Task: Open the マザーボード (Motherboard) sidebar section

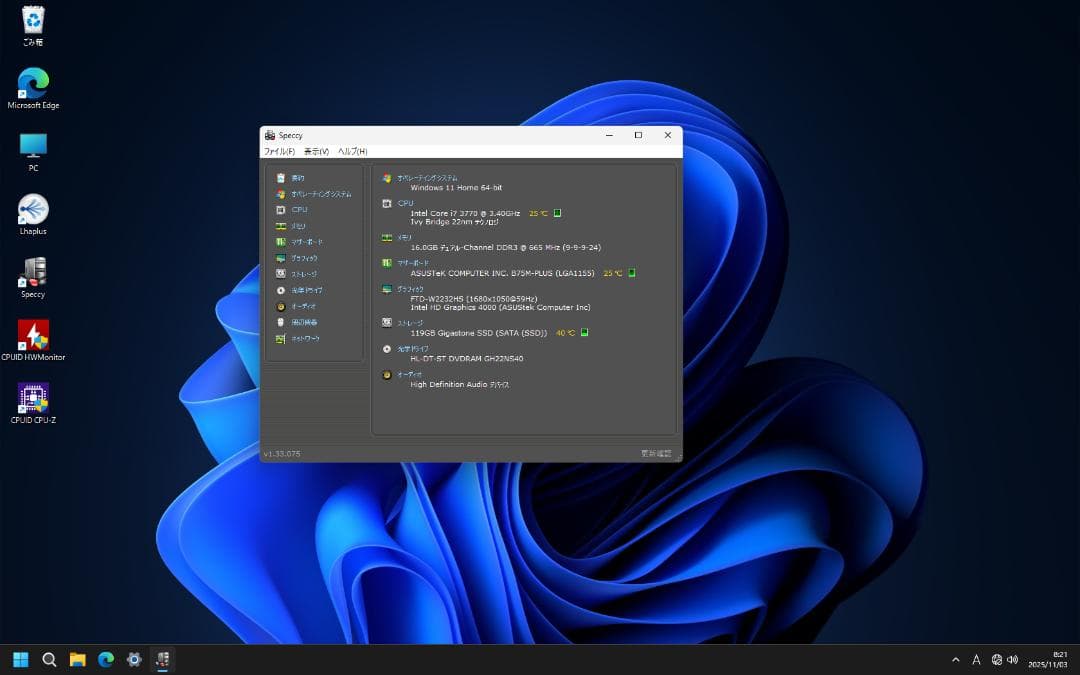Action: pos(306,242)
